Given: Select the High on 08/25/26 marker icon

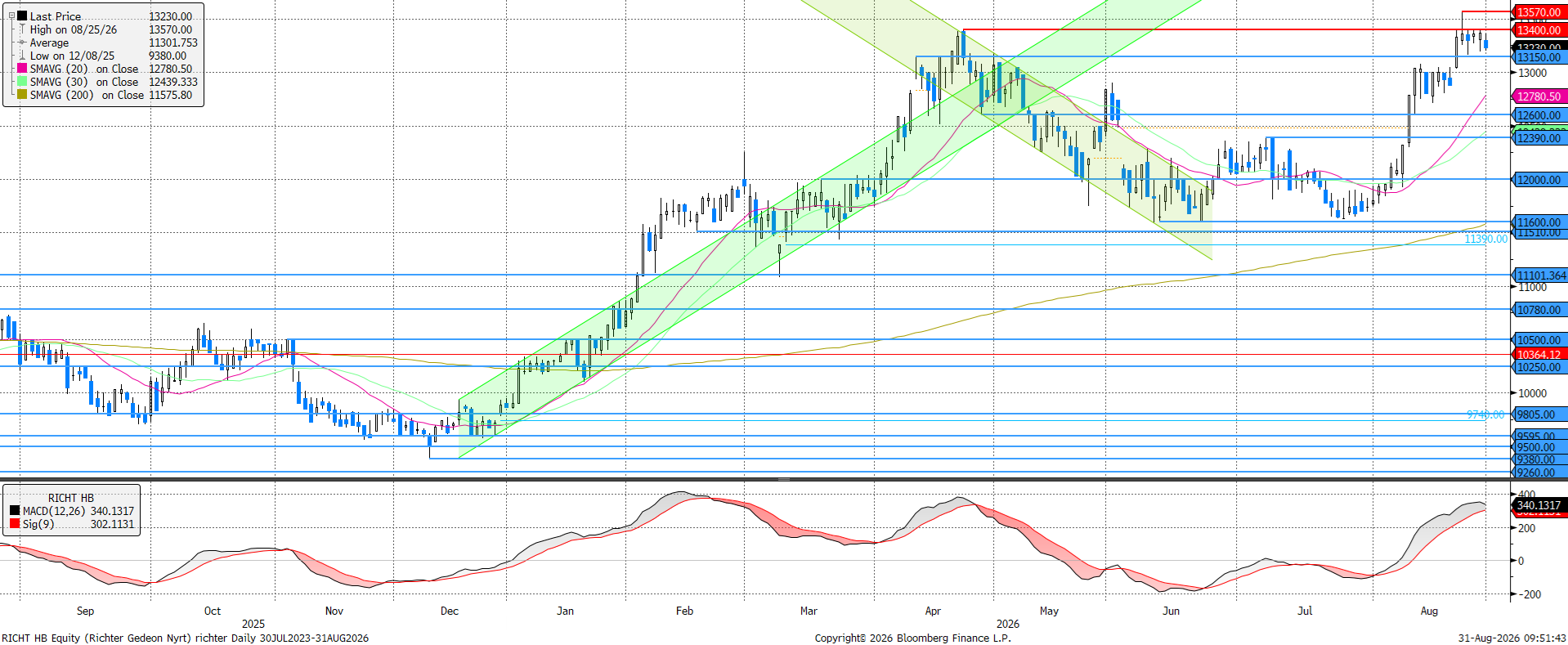Looking at the screenshot, I should click(22, 29).
